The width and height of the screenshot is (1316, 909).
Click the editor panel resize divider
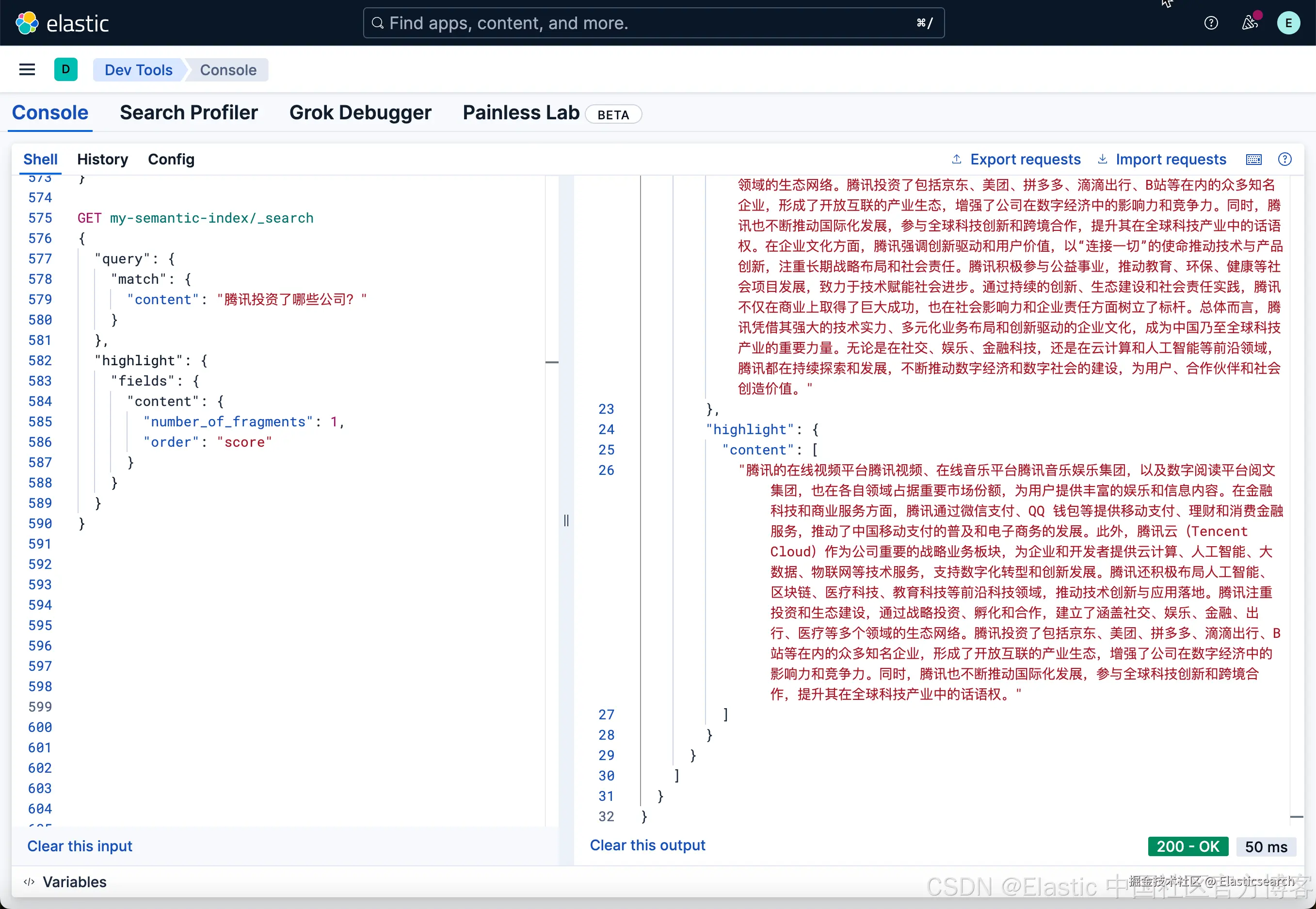click(x=566, y=520)
